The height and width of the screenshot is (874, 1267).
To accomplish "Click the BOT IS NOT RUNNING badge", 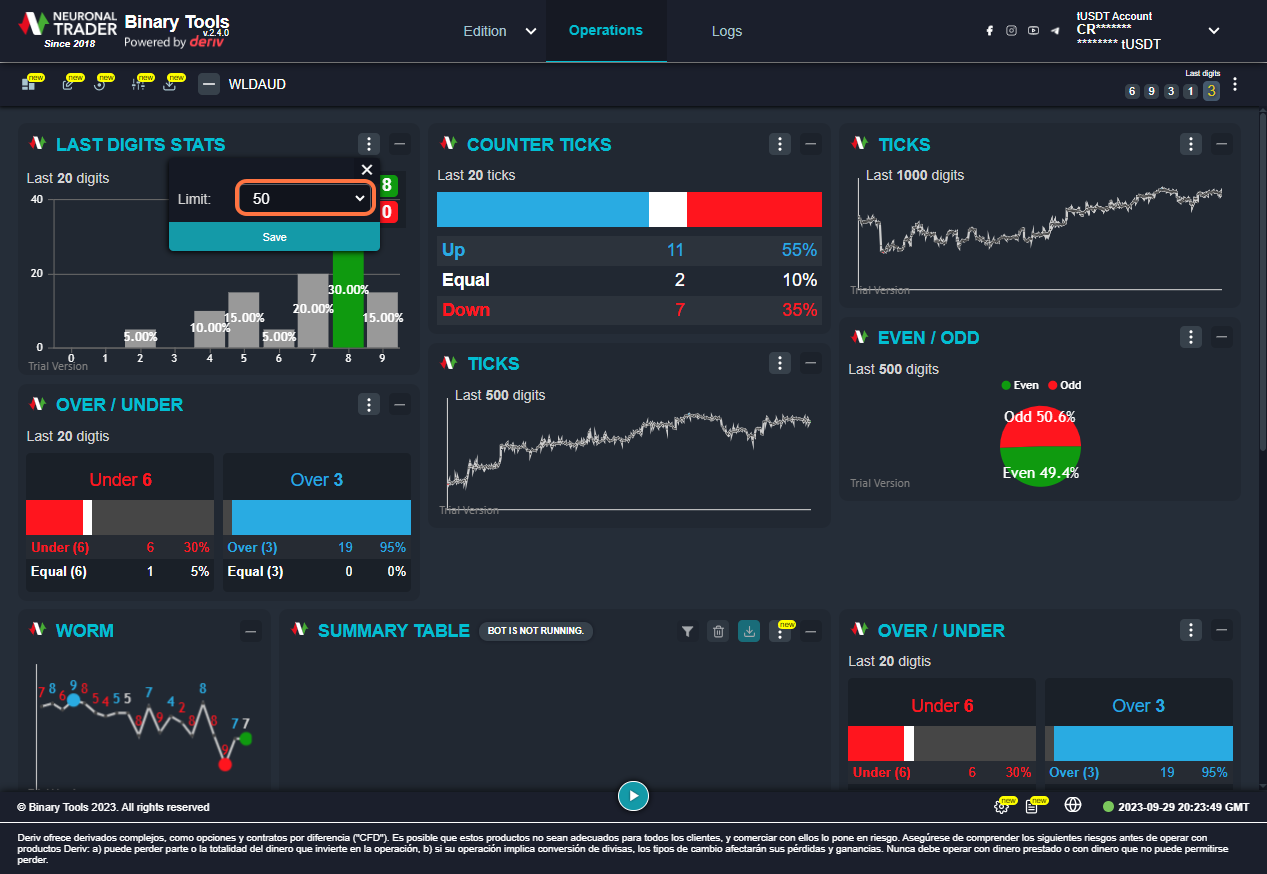I will pyautogui.click(x=536, y=631).
